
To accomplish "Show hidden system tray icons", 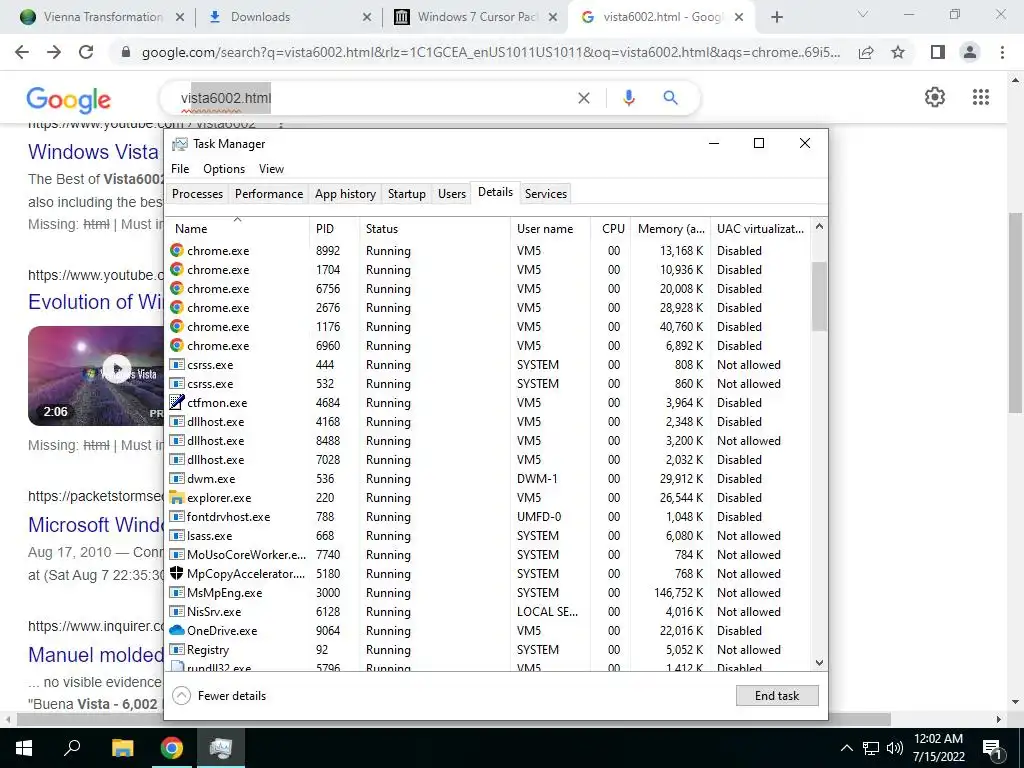I will [846, 748].
